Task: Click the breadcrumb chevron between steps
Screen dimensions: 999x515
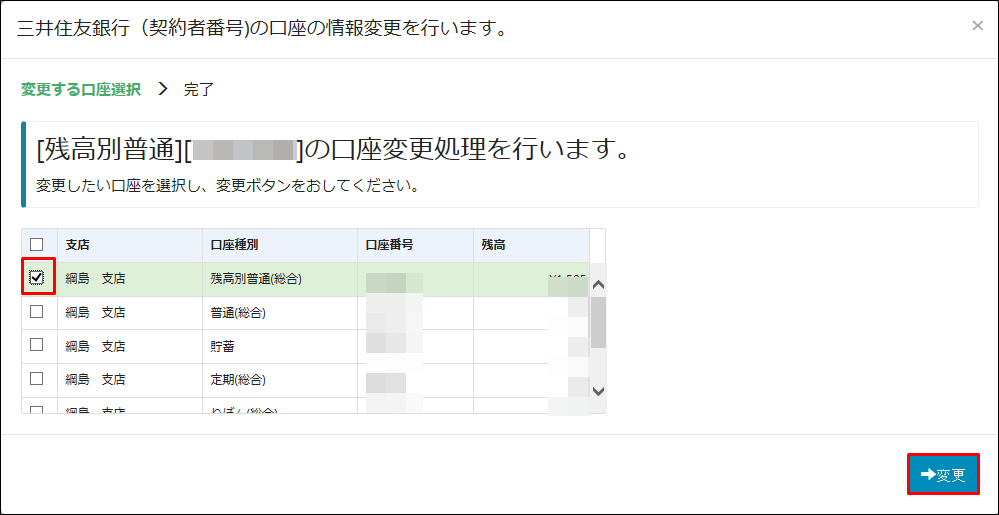Action: [x=163, y=89]
